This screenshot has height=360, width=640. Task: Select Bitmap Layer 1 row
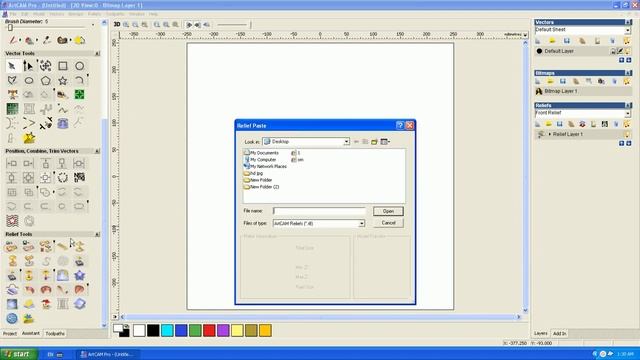pos(583,91)
